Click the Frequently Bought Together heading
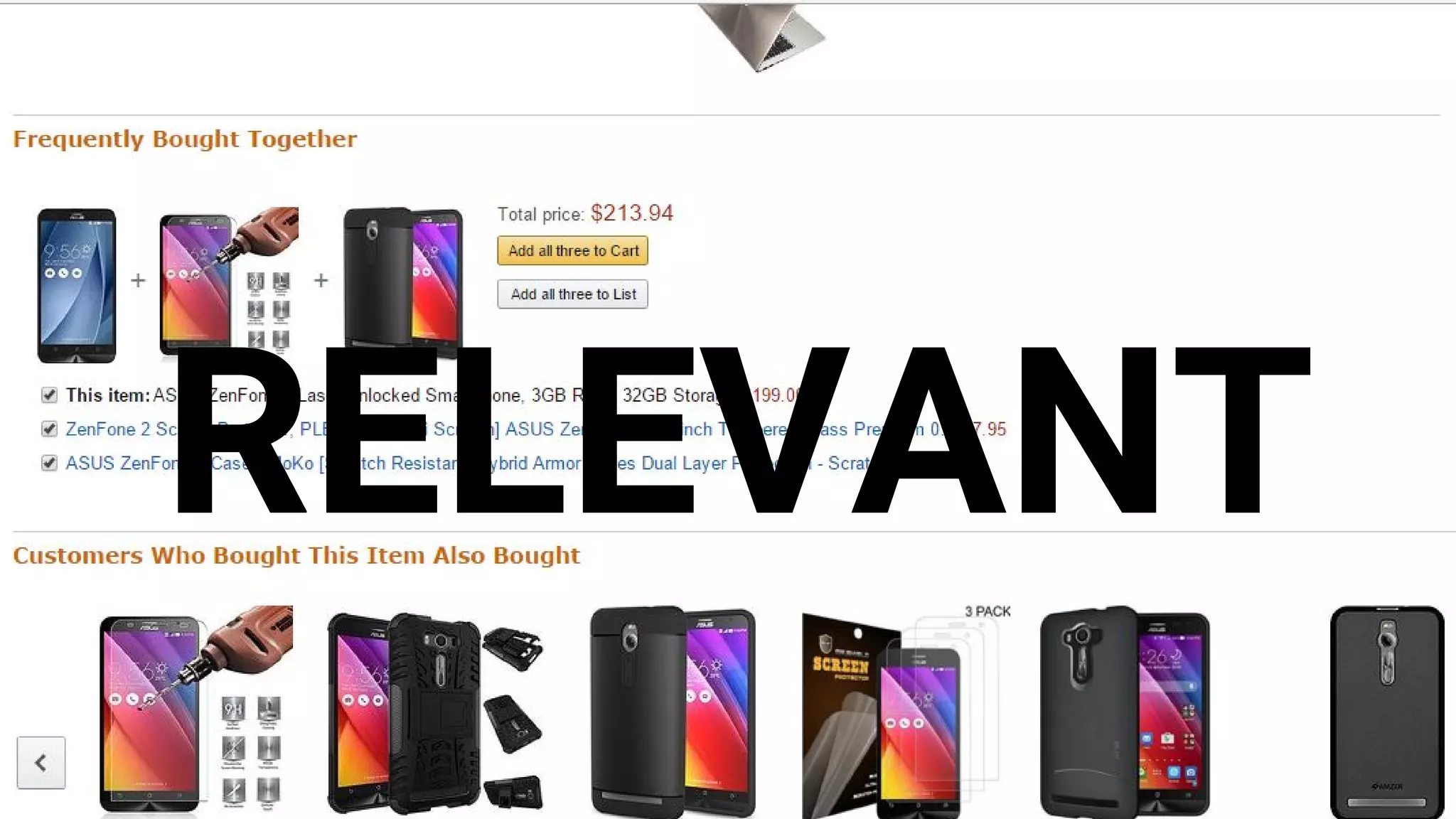Image resolution: width=1456 pixels, height=819 pixels. click(x=185, y=139)
